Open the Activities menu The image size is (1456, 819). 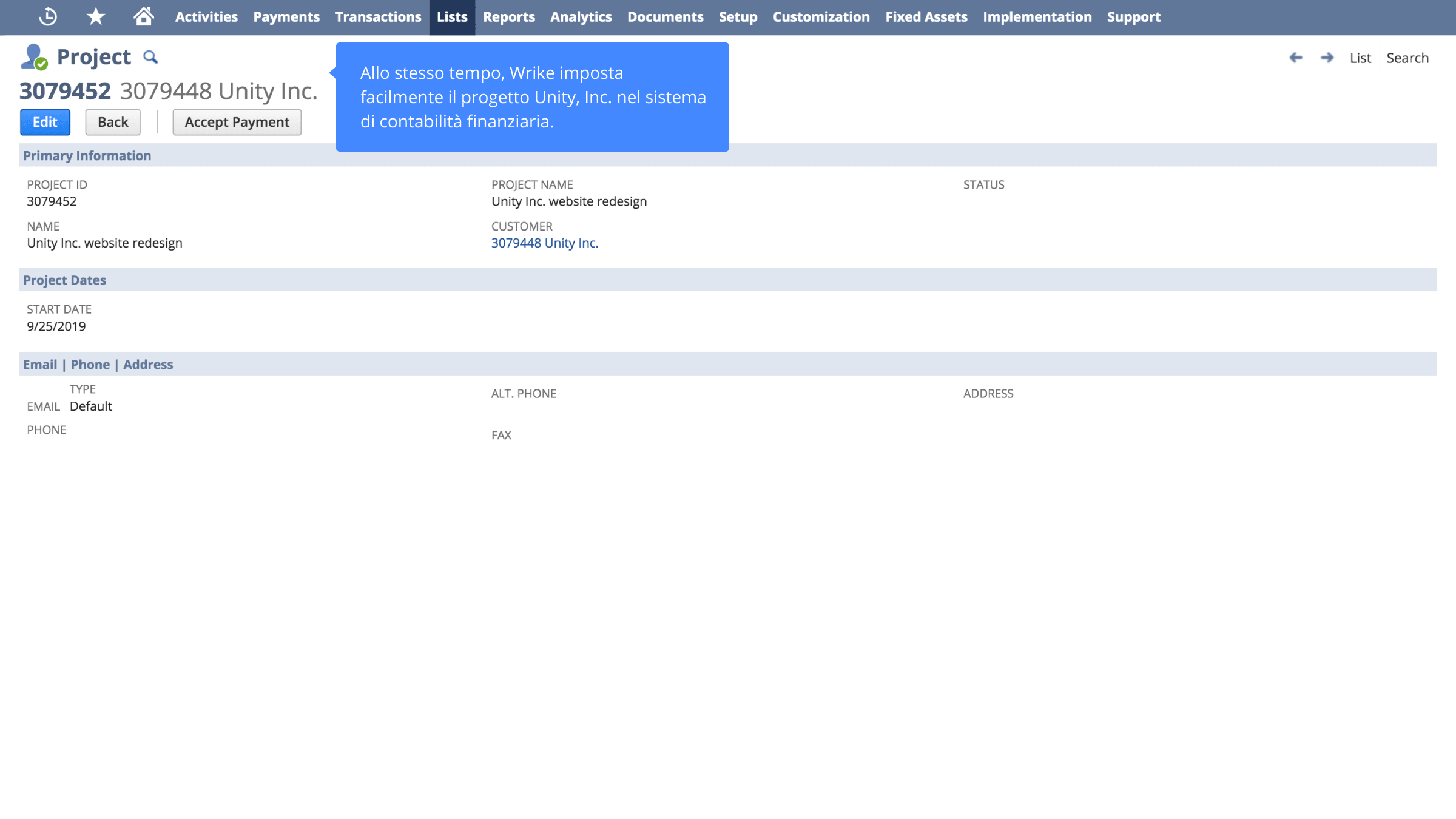206,17
